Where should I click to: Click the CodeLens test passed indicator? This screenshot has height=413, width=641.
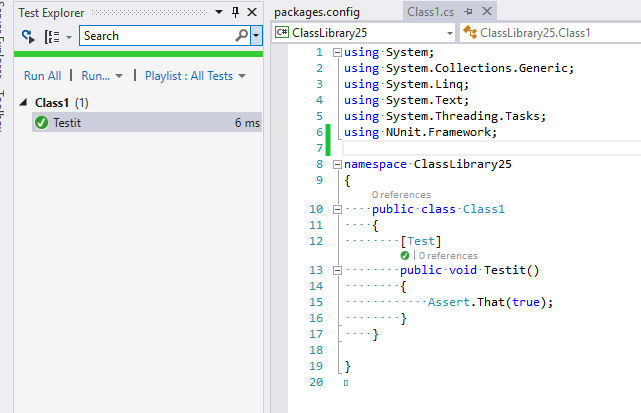pos(405,255)
